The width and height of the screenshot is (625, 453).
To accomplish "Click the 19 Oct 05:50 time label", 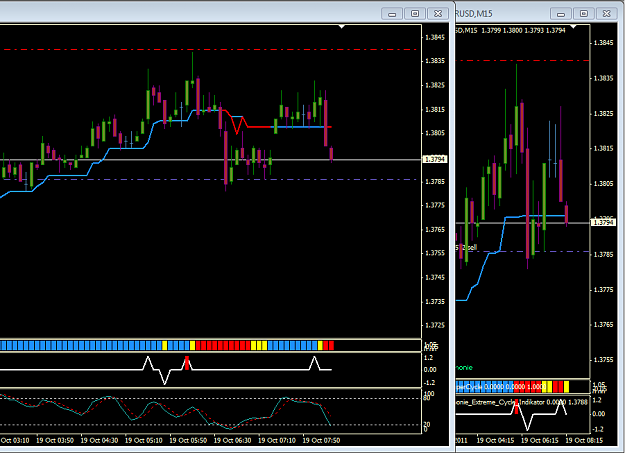I will [188, 440].
